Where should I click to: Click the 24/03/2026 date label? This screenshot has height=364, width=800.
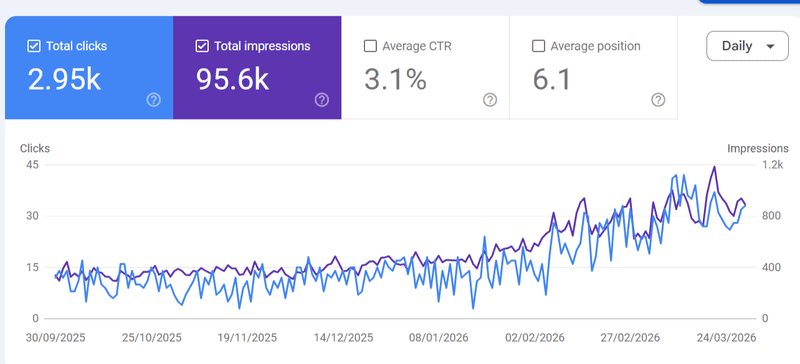tap(726, 338)
